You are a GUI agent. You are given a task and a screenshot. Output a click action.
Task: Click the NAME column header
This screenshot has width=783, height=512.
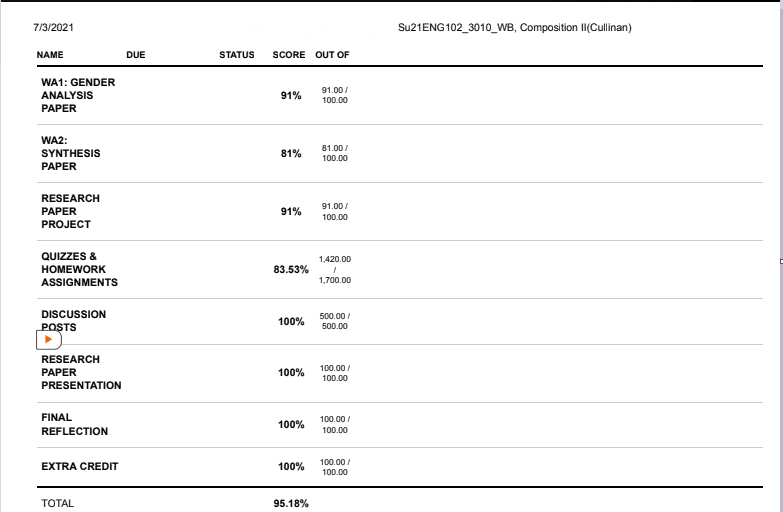(50, 54)
